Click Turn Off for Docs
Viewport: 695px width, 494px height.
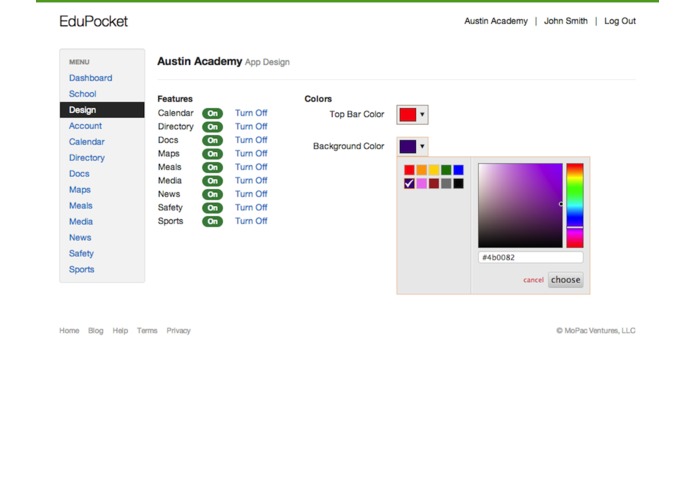coord(251,140)
